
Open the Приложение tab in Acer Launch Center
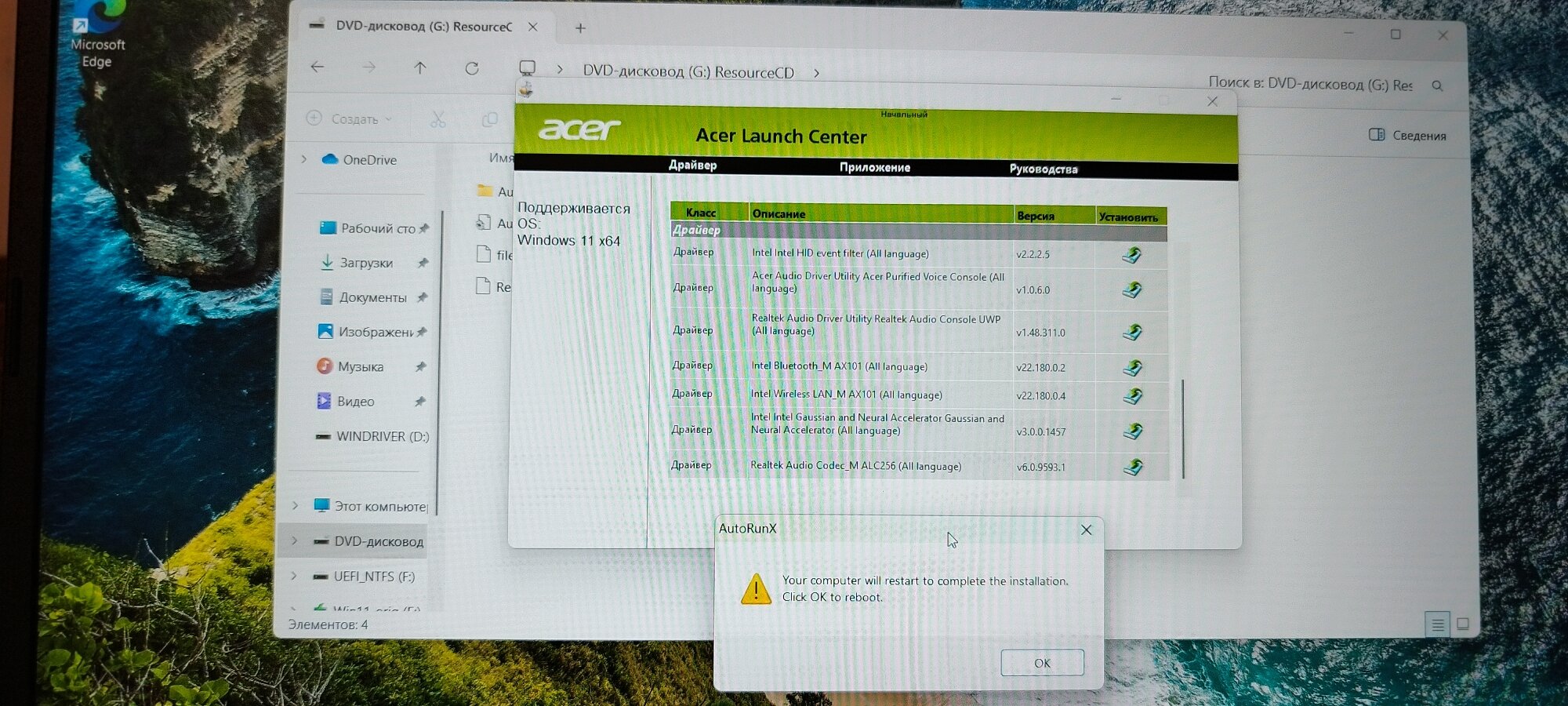pos(874,167)
